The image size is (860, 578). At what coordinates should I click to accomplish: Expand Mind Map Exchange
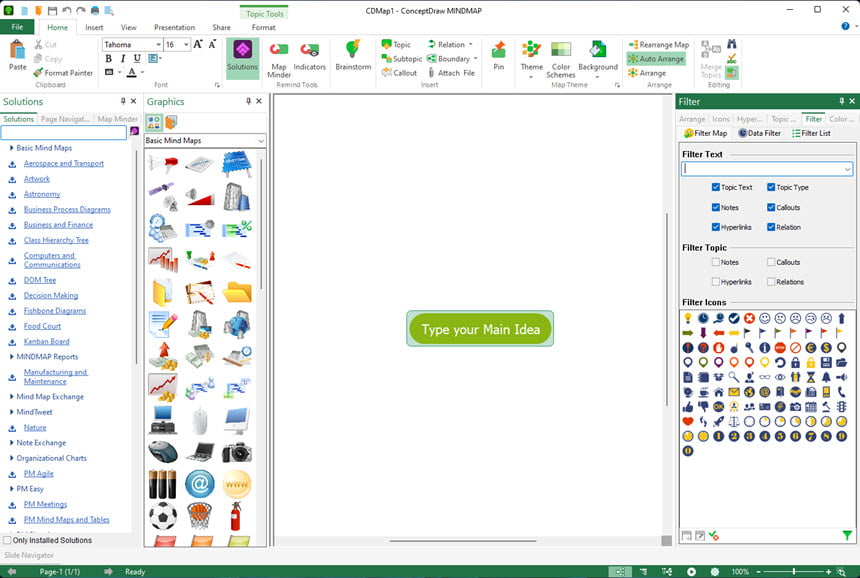coord(12,396)
